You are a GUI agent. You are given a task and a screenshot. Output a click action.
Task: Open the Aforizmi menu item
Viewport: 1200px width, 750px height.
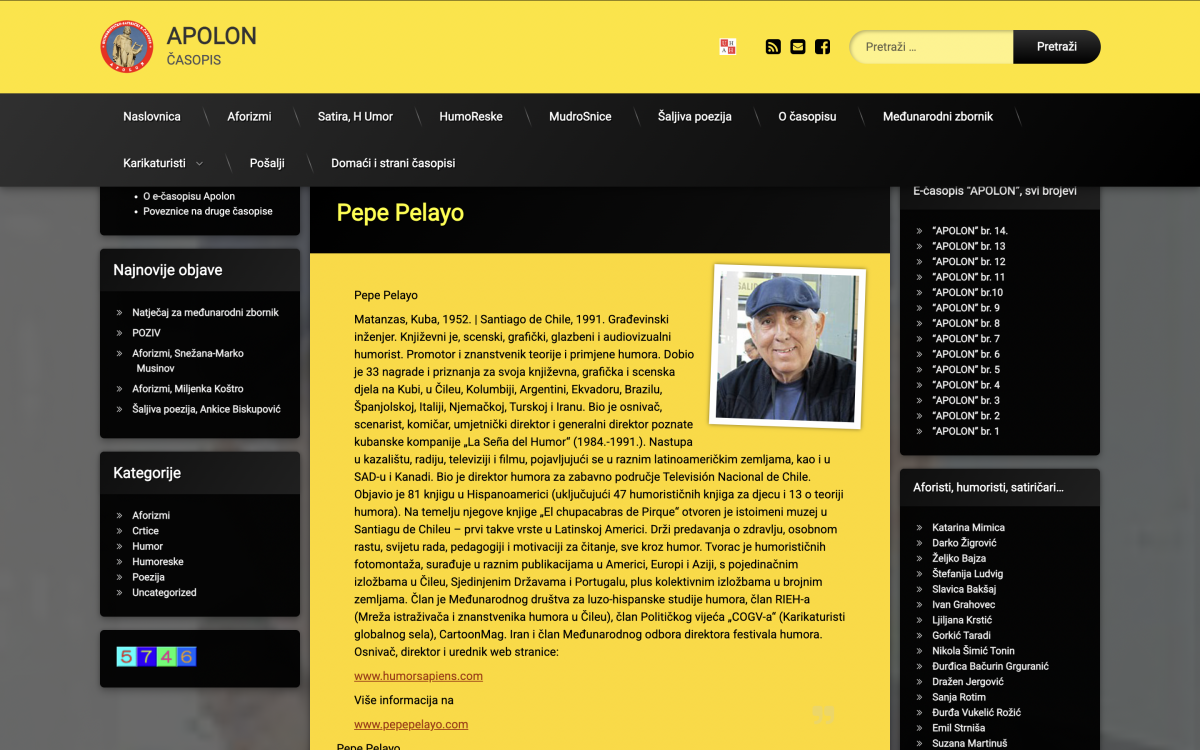(249, 117)
